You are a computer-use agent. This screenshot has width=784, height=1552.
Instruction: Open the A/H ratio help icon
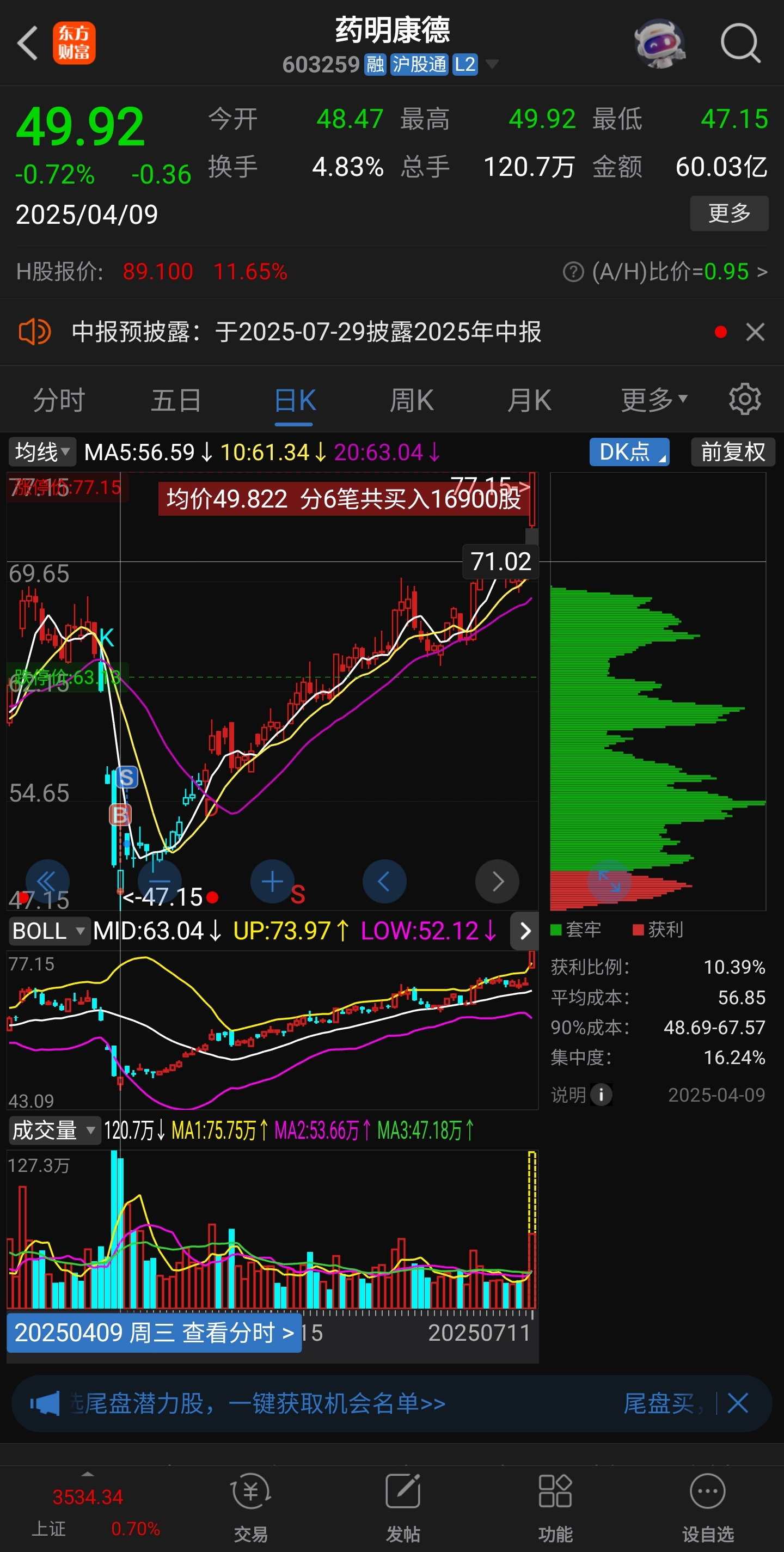tap(573, 272)
